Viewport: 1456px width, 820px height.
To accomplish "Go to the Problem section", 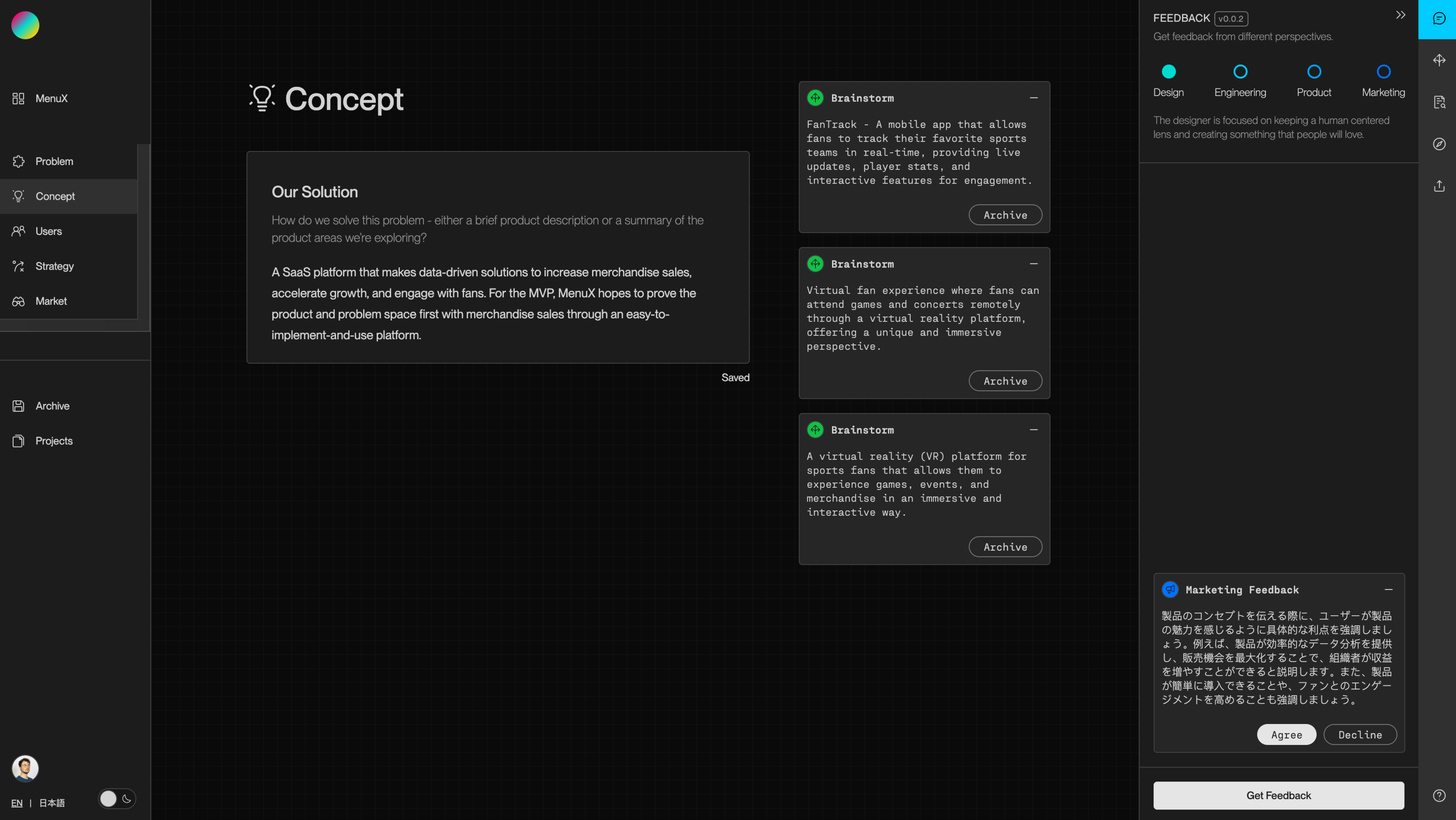I will click(x=68, y=162).
